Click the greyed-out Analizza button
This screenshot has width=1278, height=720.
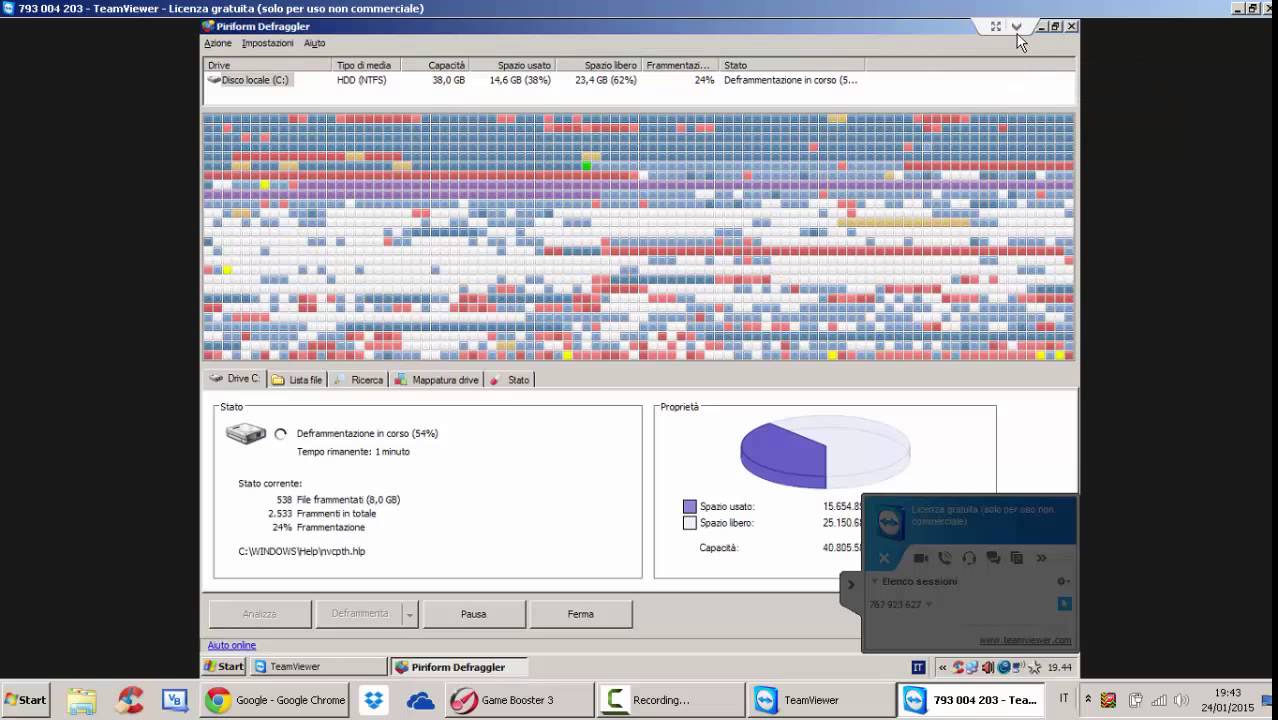tap(260, 614)
